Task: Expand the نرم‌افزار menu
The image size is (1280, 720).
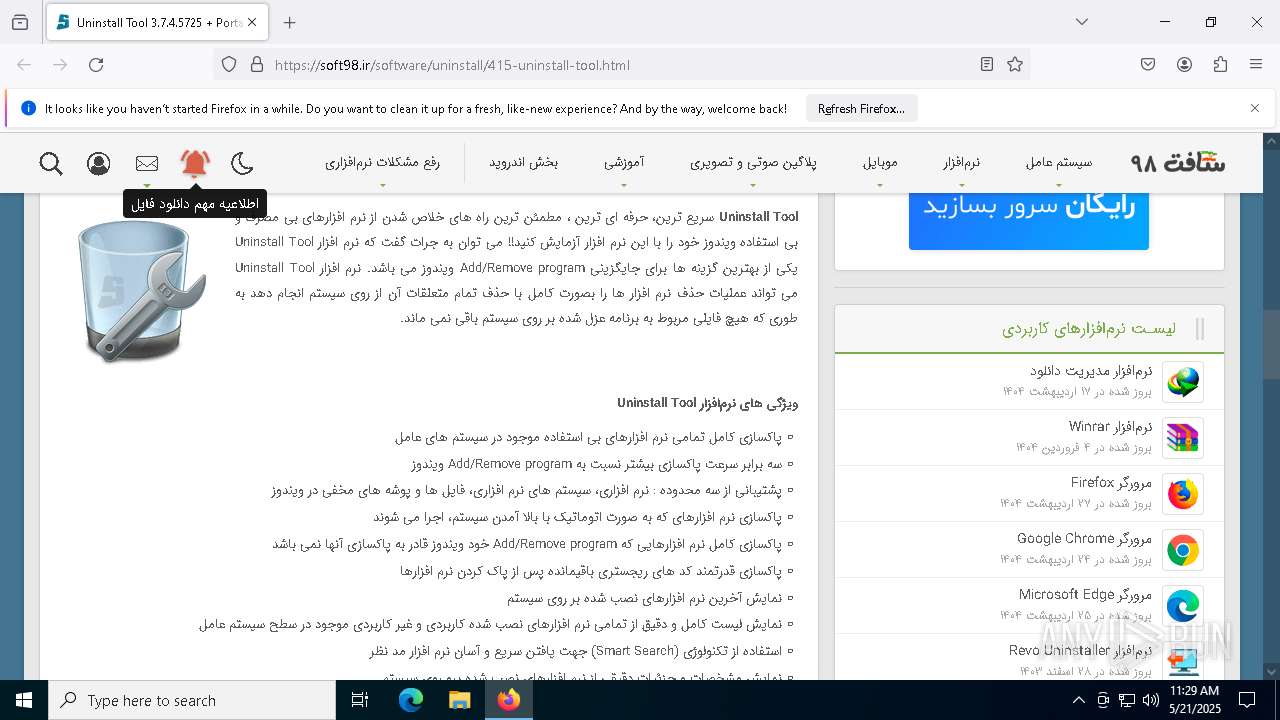Action: pos(962,163)
